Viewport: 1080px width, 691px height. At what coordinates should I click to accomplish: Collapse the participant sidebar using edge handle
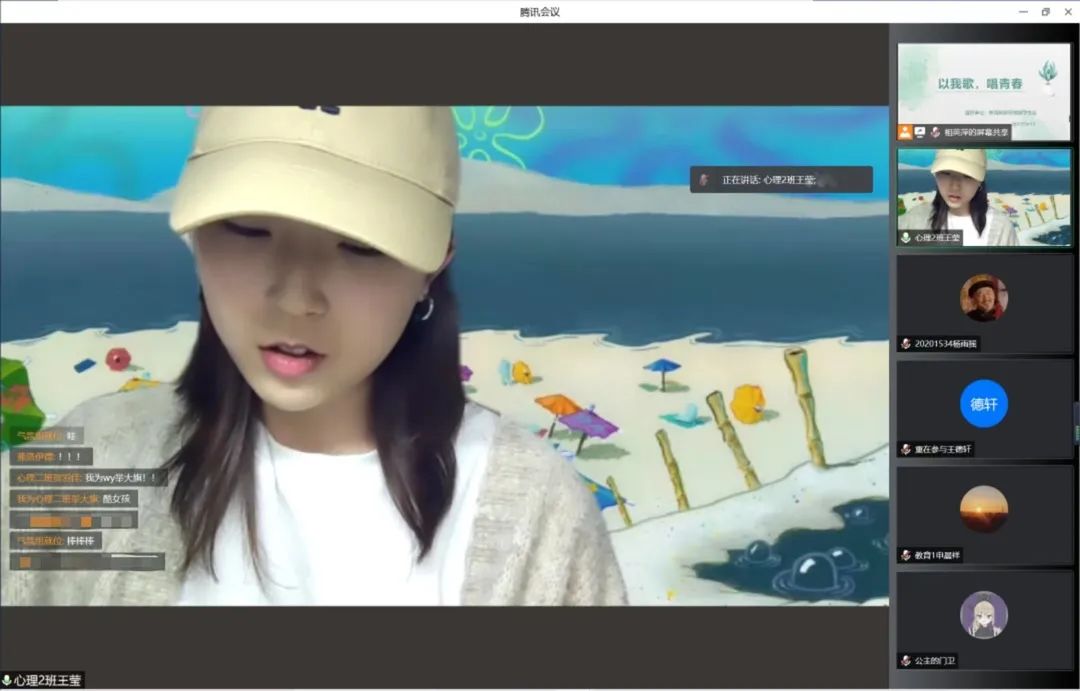coord(1077,424)
